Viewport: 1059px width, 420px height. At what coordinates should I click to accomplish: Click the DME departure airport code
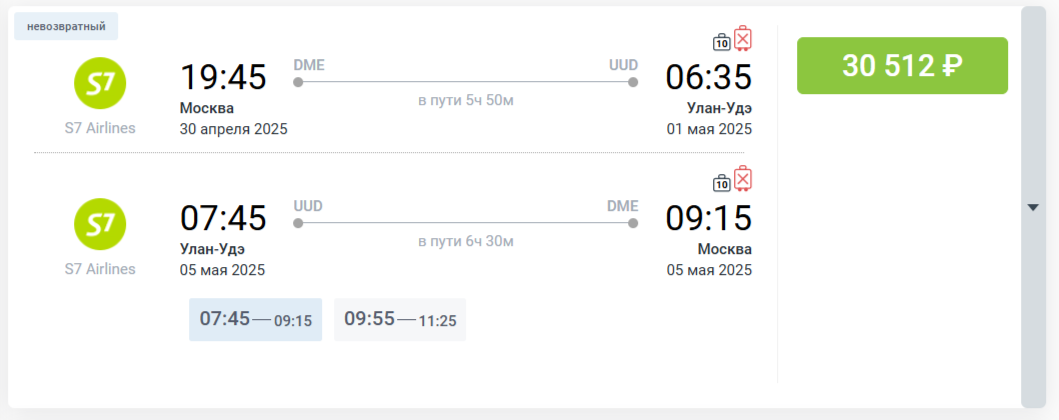click(x=309, y=65)
